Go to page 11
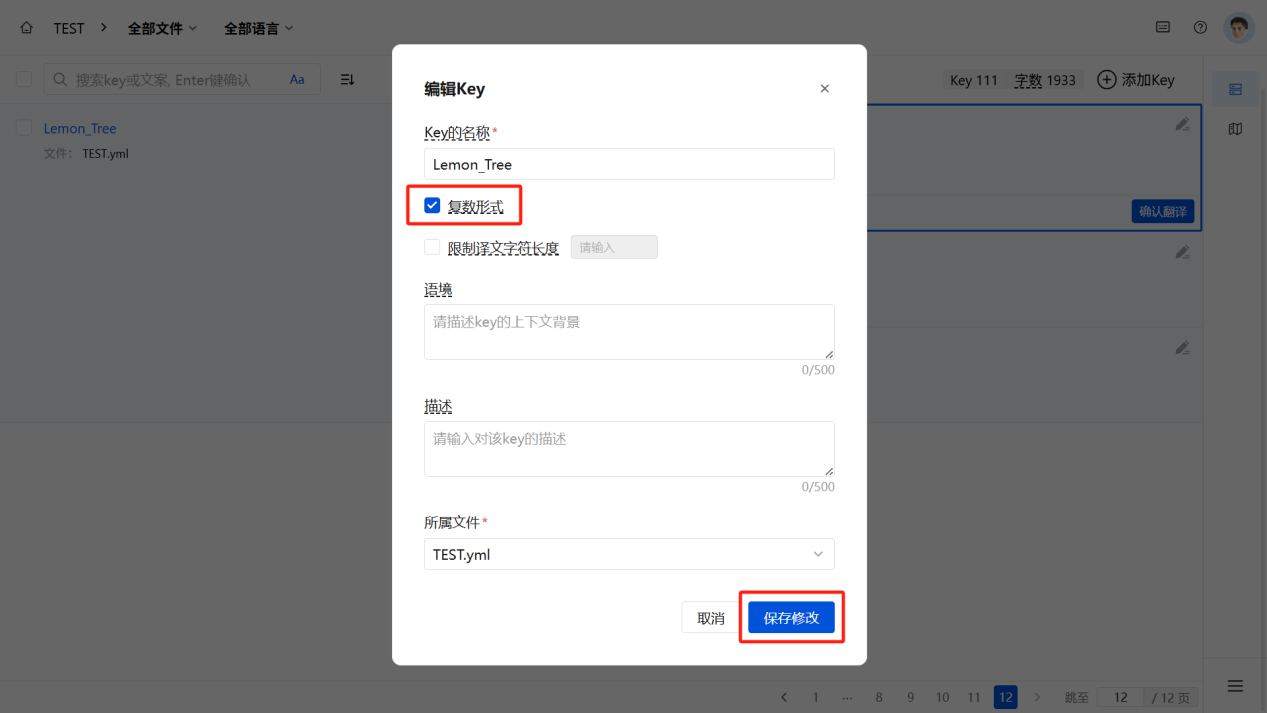This screenshot has width=1267, height=713. 974,697
